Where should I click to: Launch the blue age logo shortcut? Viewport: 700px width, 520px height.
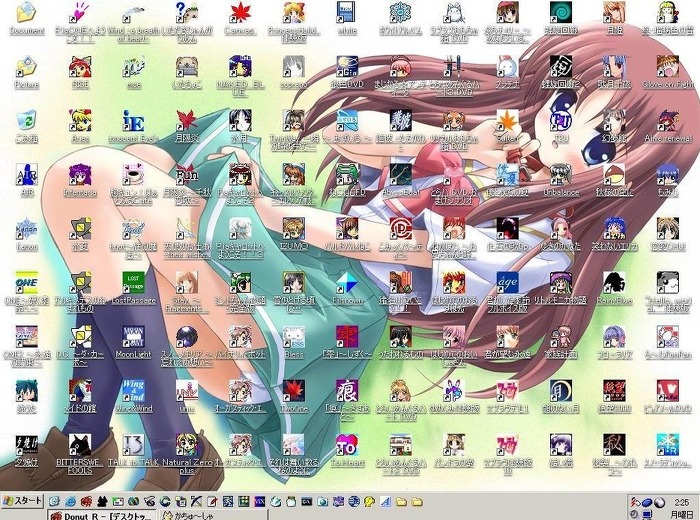pos(508,283)
